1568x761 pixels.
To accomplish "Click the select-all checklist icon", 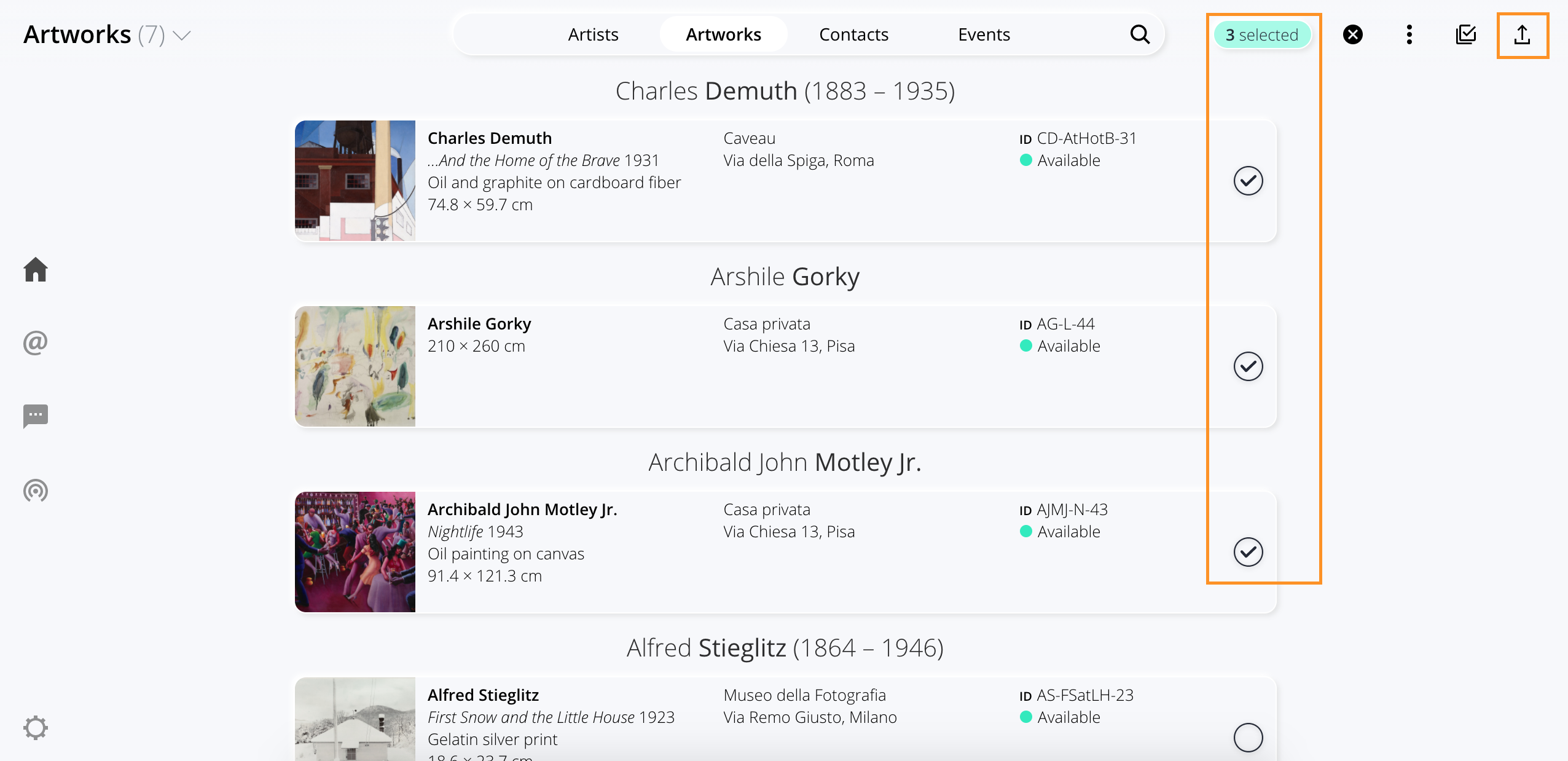I will click(x=1466, y=34).
